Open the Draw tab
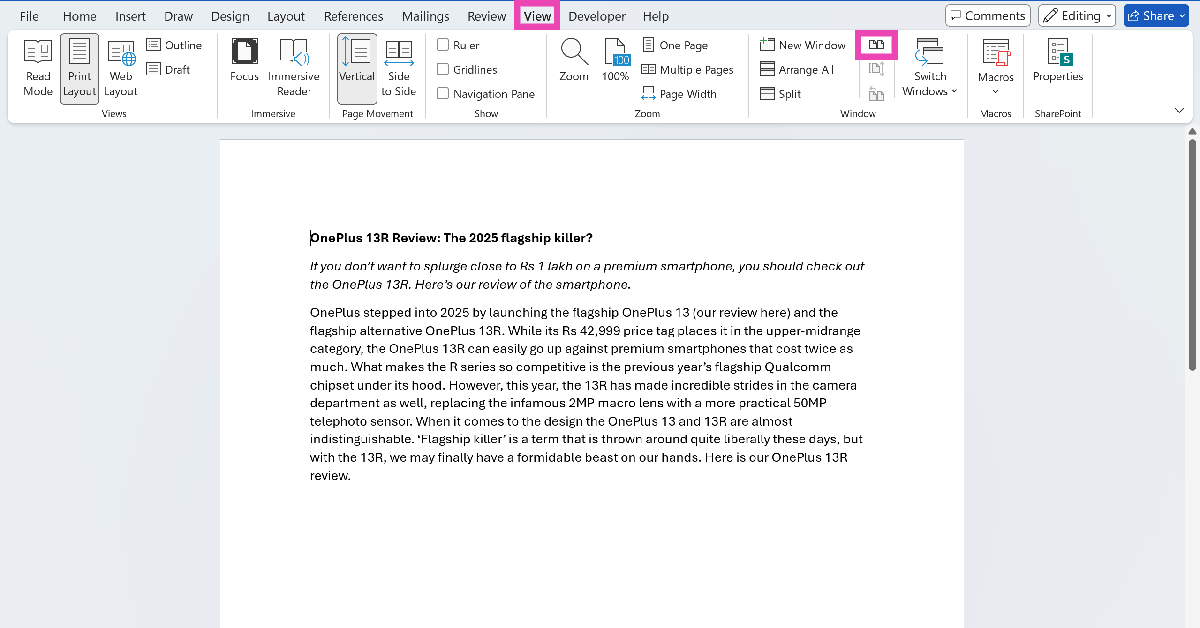The width and height of the screenshot is (1200, 628). point(178,16)
